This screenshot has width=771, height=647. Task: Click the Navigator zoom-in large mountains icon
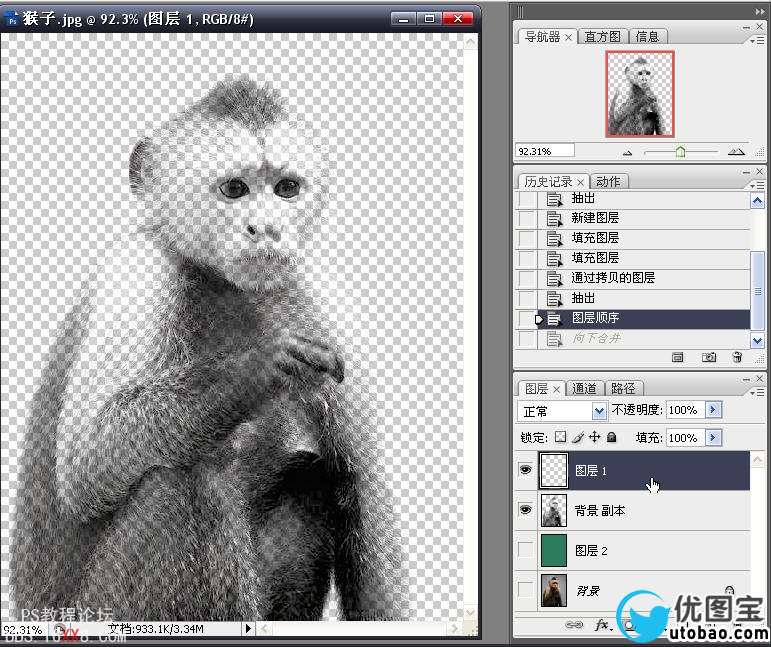click(x=736, y=152)
